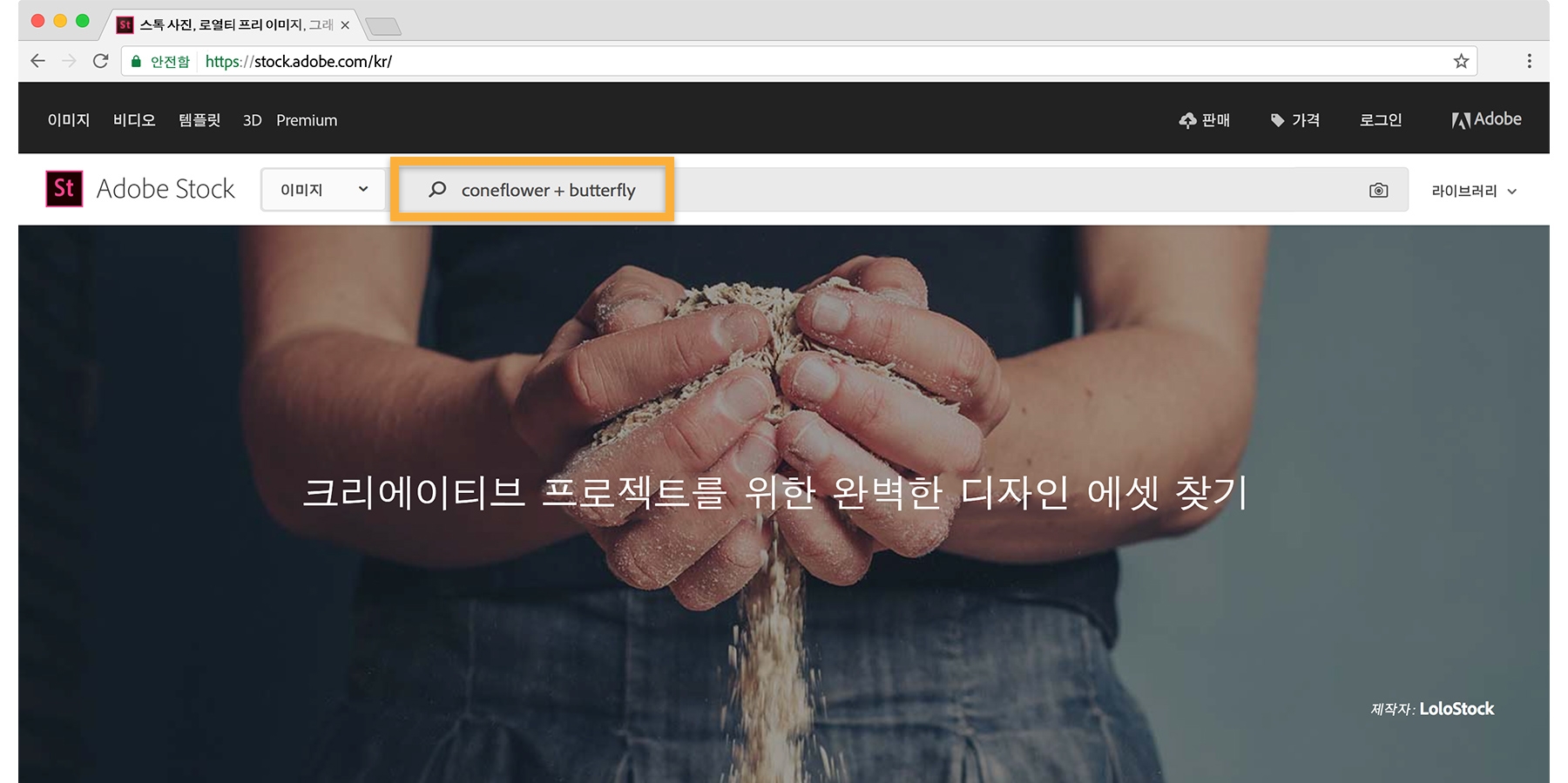Click the visual search camera icon
This screenshot has height=783, width=1568.
coord(1378,190)
